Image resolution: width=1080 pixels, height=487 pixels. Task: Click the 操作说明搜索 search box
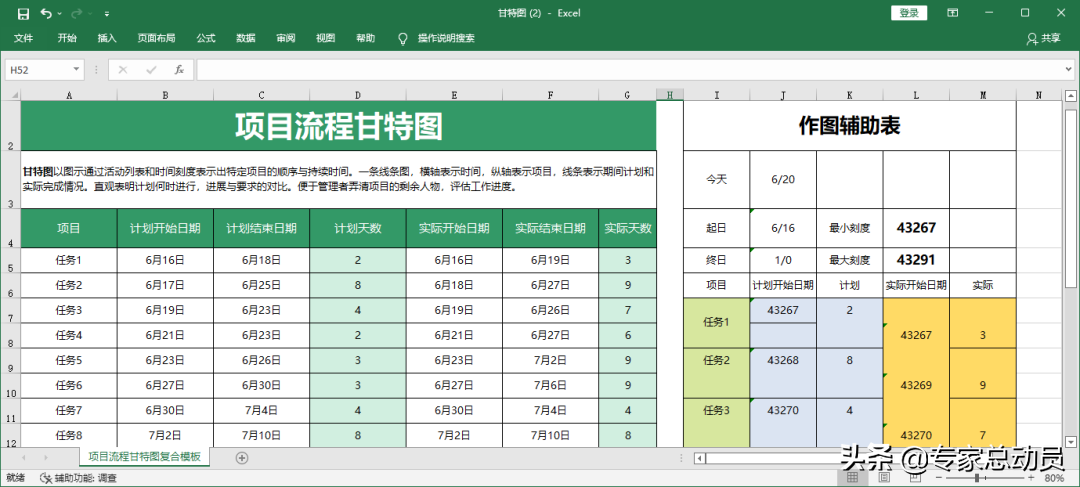pos(446,39)
